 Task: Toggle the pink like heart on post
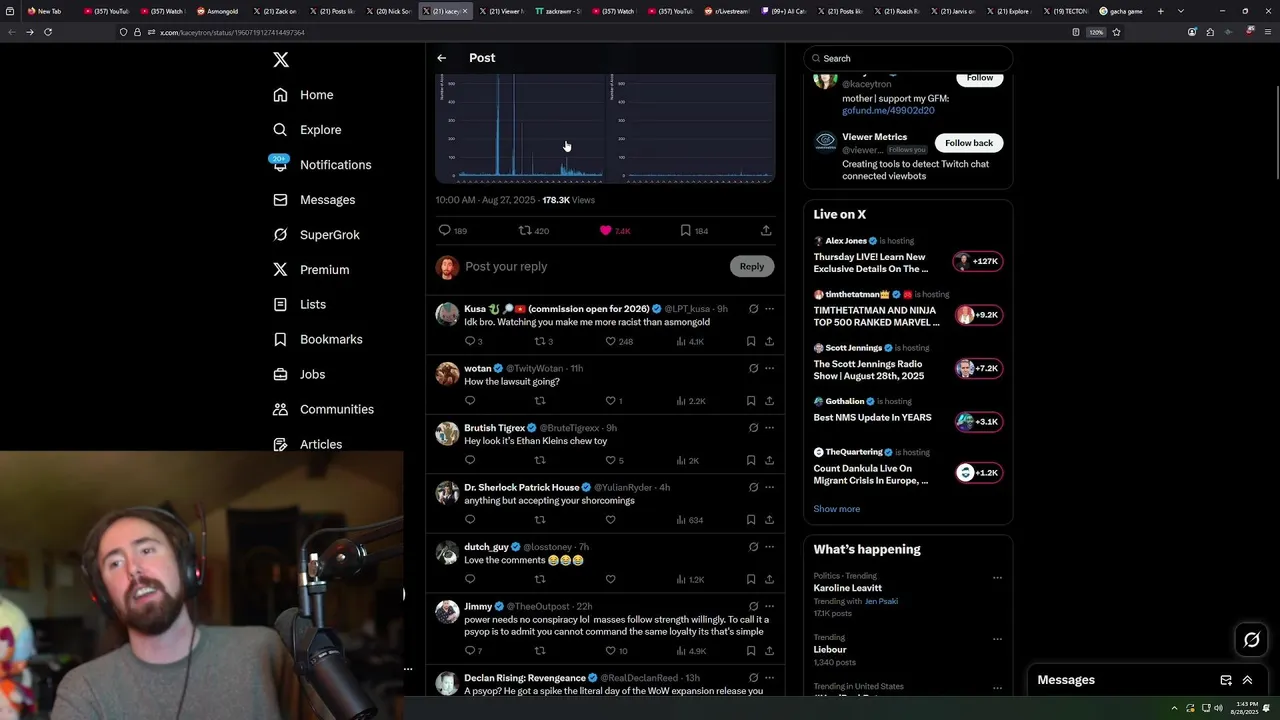(x=605, y=231)
